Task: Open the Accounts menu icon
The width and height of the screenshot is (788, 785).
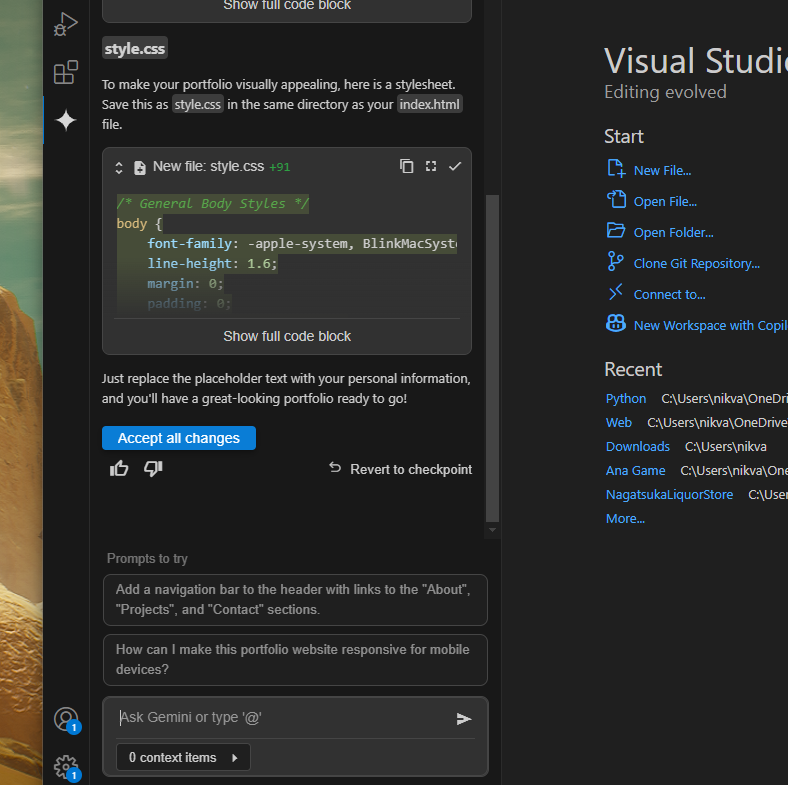Action: point(67,720)
